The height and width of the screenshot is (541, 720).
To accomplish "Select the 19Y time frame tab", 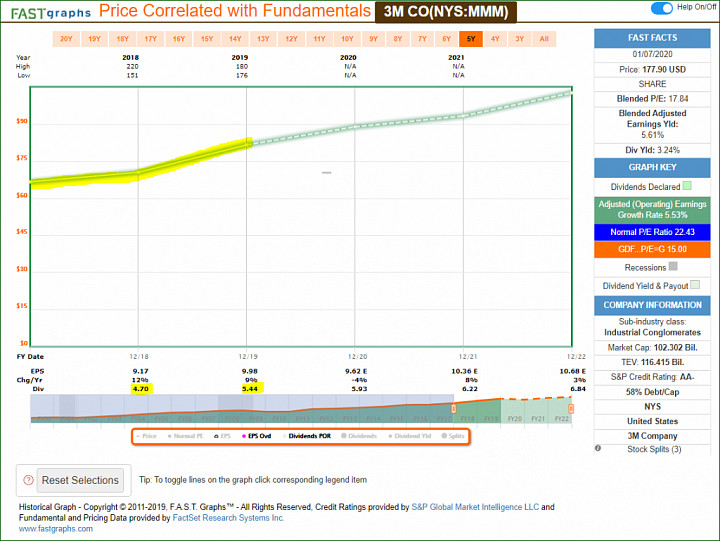I will pos(94,39).
